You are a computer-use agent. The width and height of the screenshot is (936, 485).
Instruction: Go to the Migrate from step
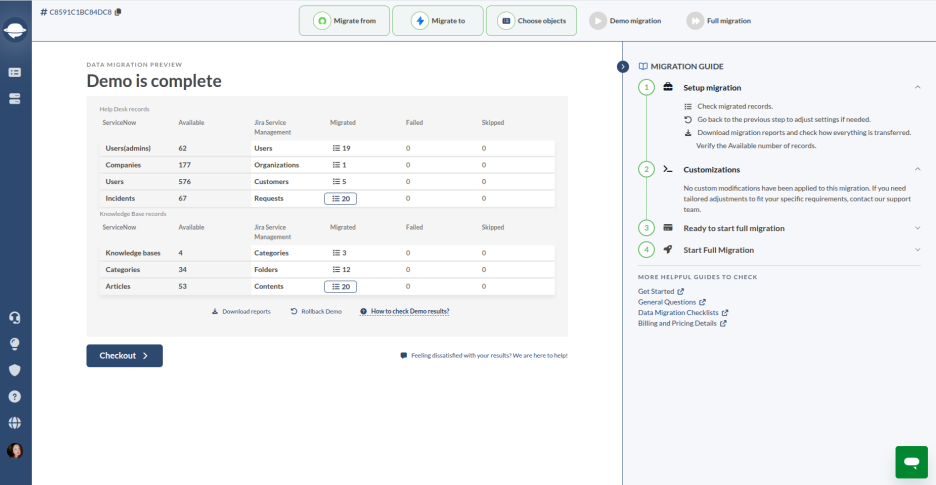coord(344,21)
